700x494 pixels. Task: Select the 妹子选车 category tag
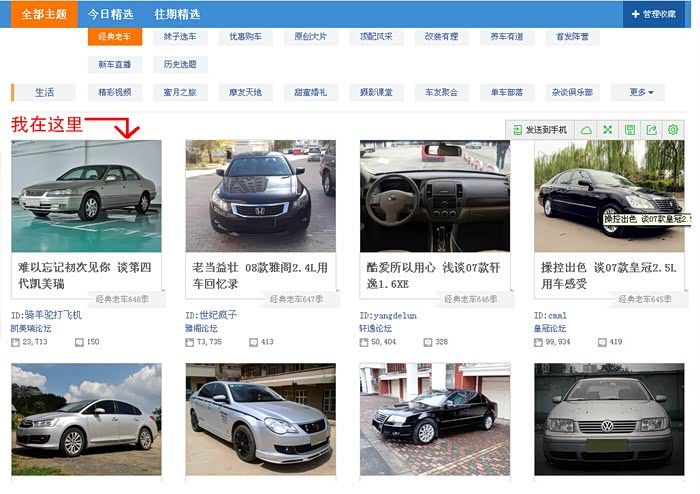(x=180, y=37)
